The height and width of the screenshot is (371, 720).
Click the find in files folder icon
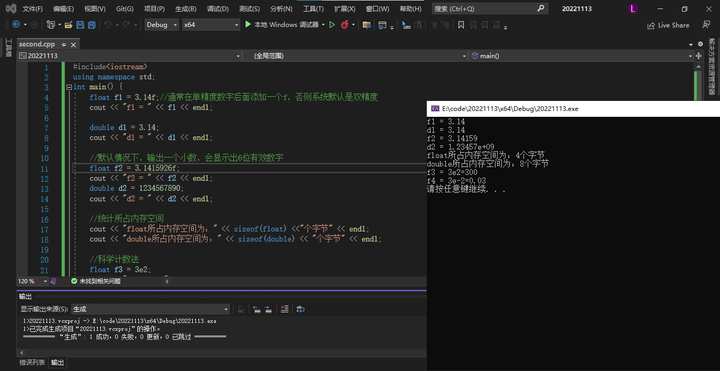366,25
